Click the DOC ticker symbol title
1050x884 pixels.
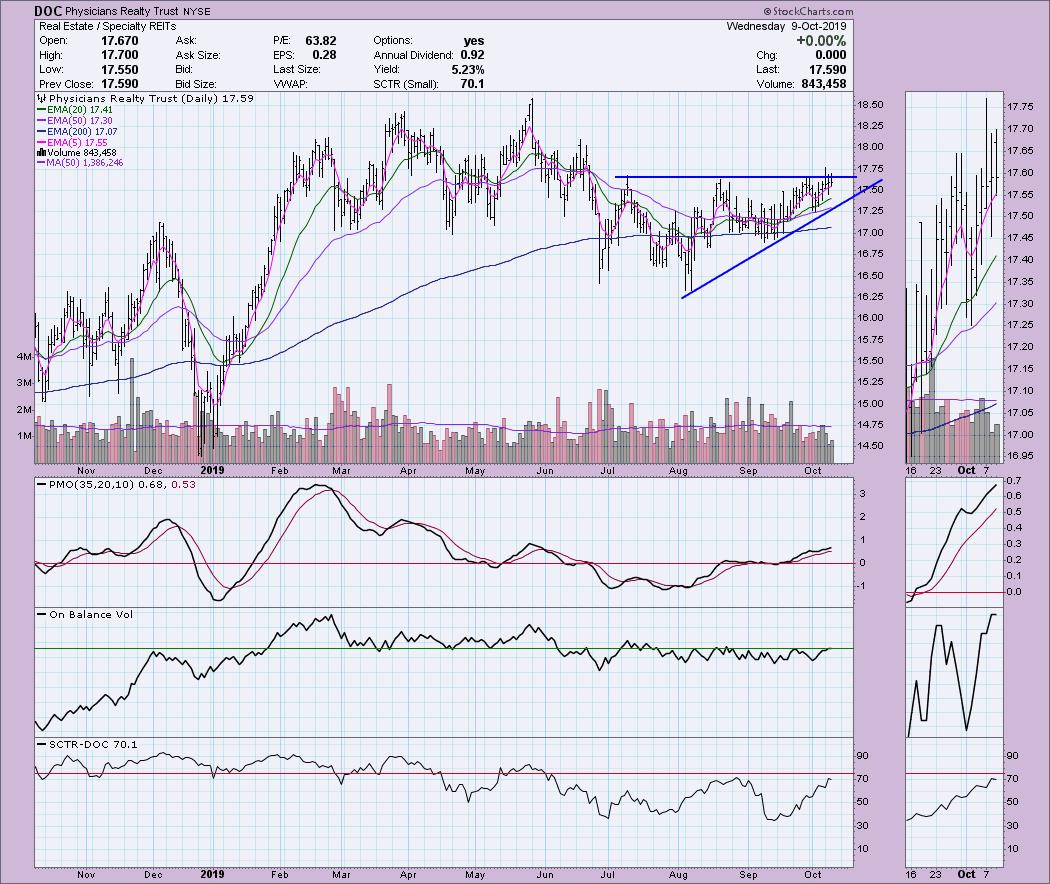click(48, 11)
